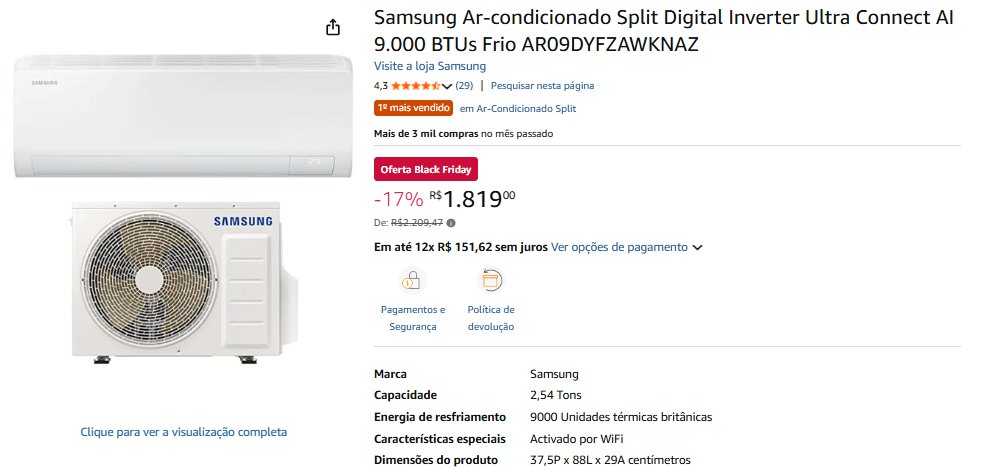Open Ver opções de pagamento link
Viewport: 983px width, 475px height.
[619, 247]
